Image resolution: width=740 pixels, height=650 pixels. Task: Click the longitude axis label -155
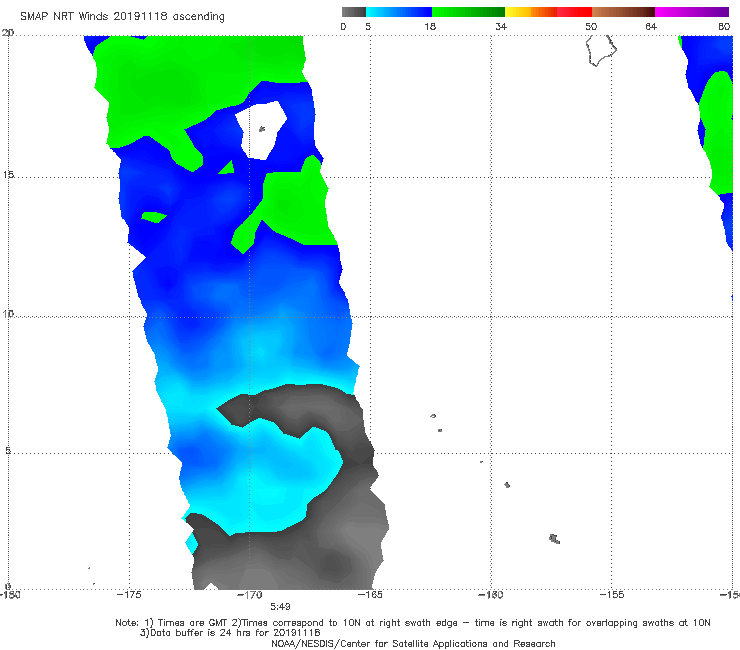[612, 595]
